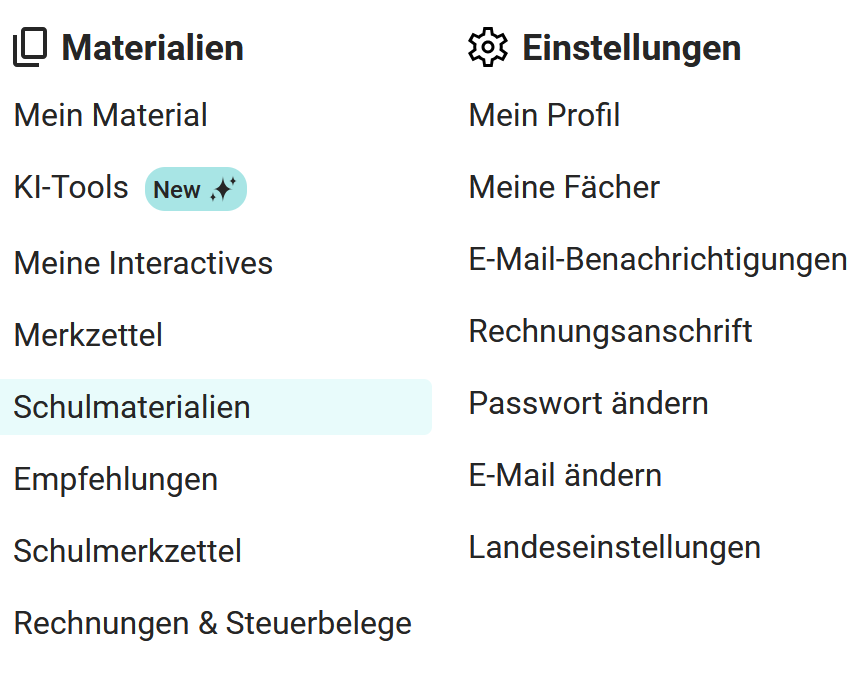The height and width of the screenshot is (683, 850).
Task: Click the Materialien stacked-pages icon
Action: (x=30, y=48)
